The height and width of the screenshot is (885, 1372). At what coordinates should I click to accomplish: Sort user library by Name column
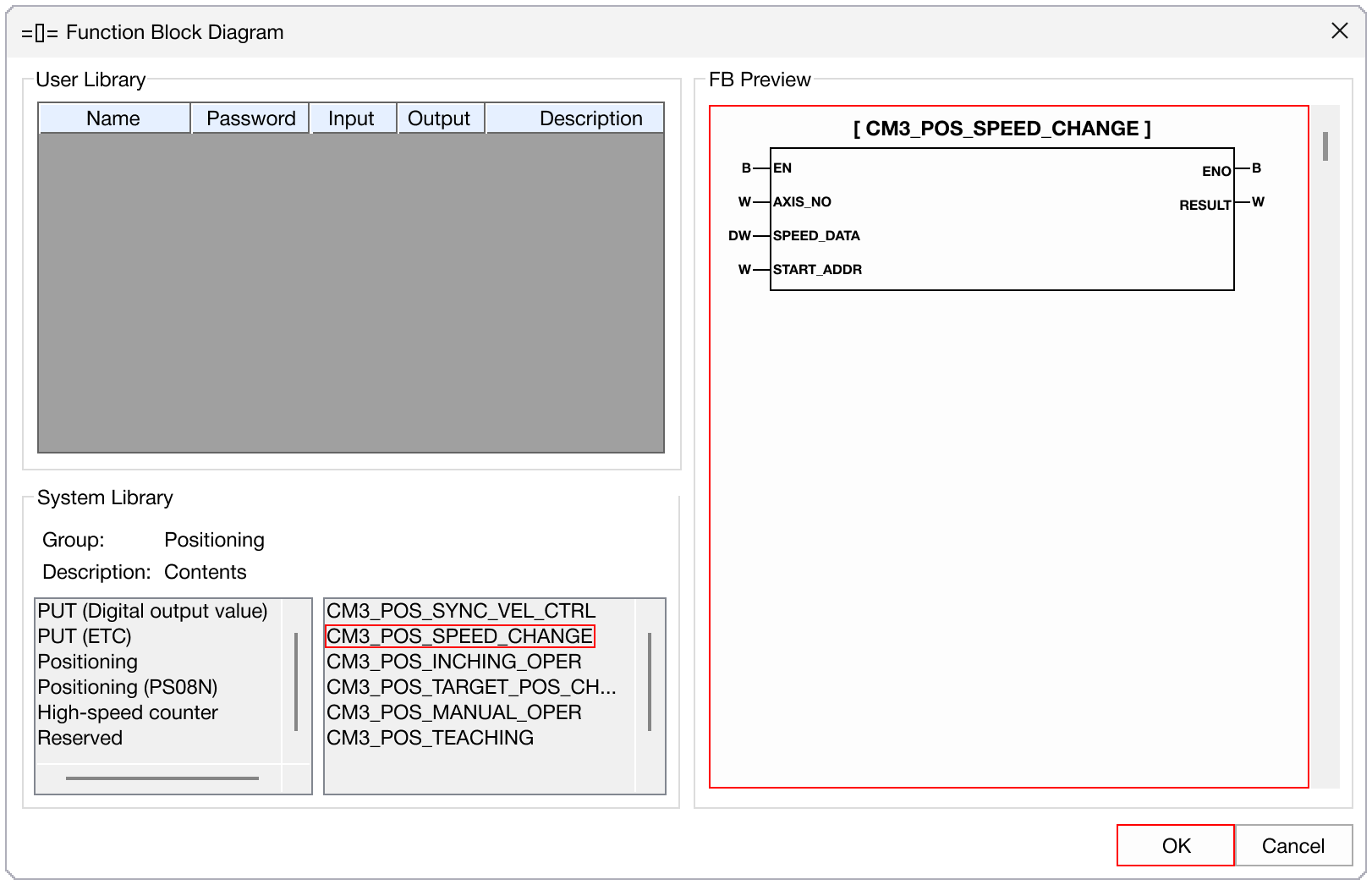coord(113,118)
